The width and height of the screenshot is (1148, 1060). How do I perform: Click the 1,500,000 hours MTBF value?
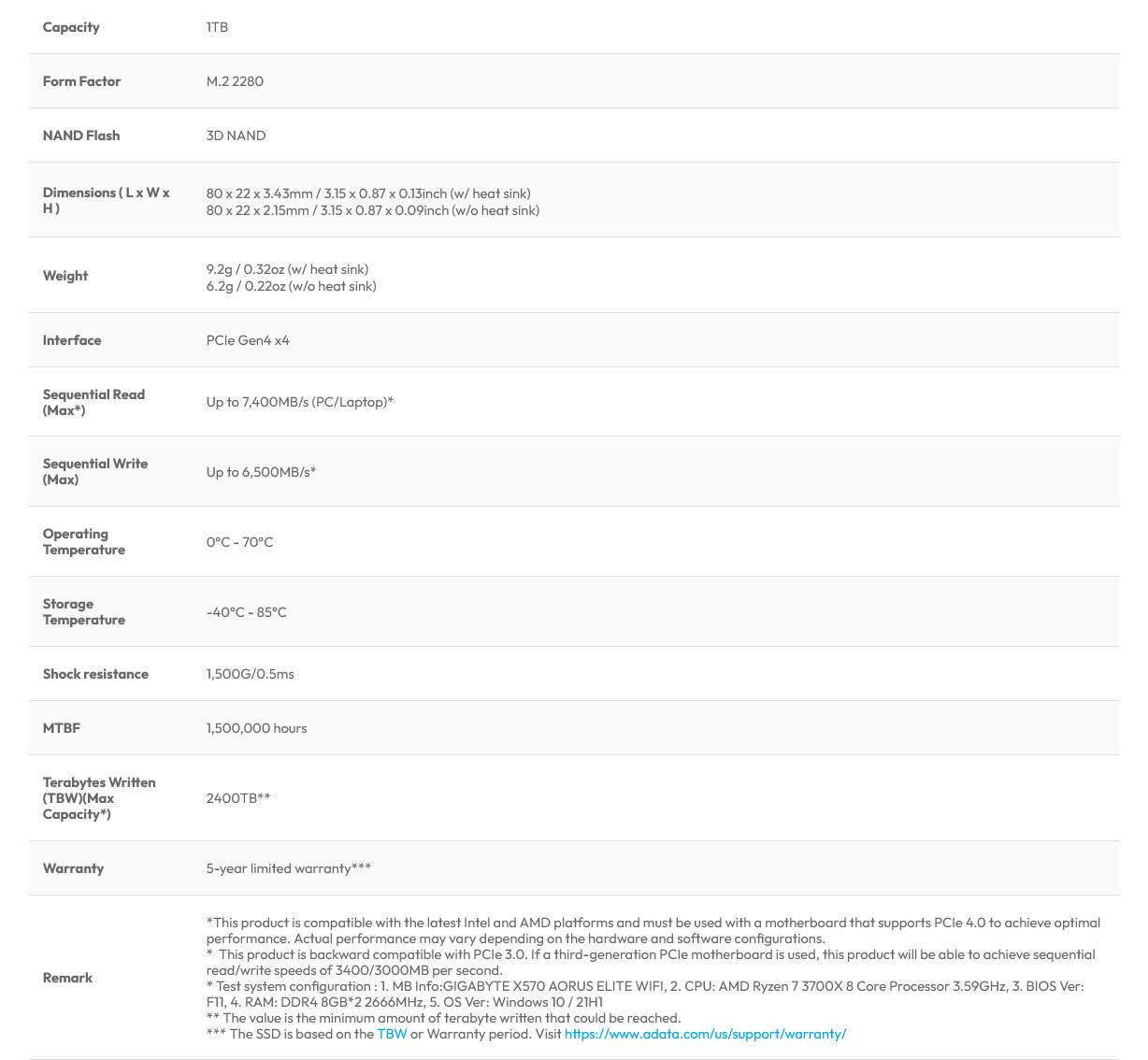coord(257,728)
